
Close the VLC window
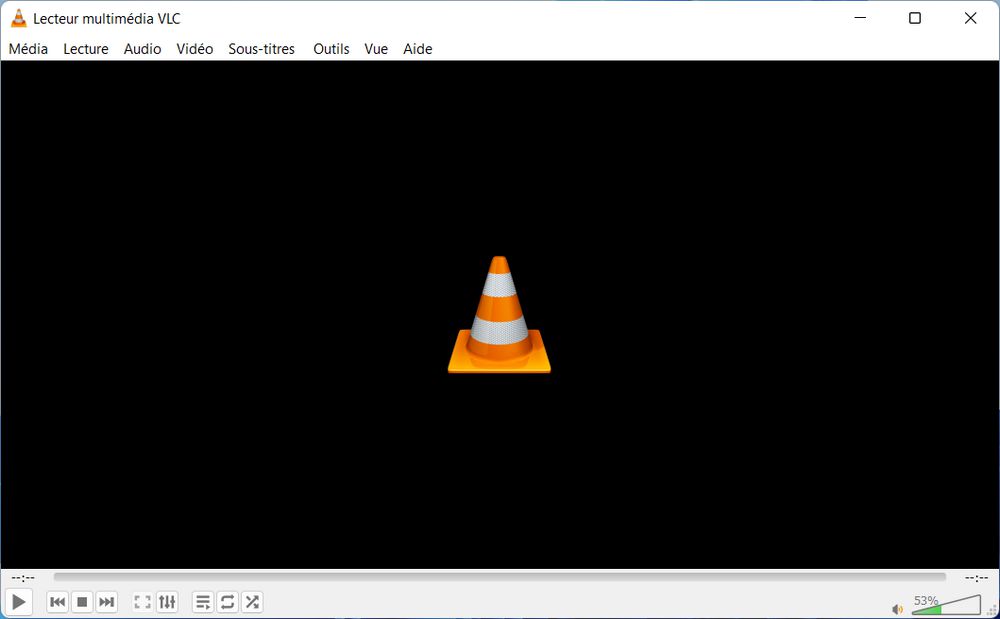(x=970, y=18)
